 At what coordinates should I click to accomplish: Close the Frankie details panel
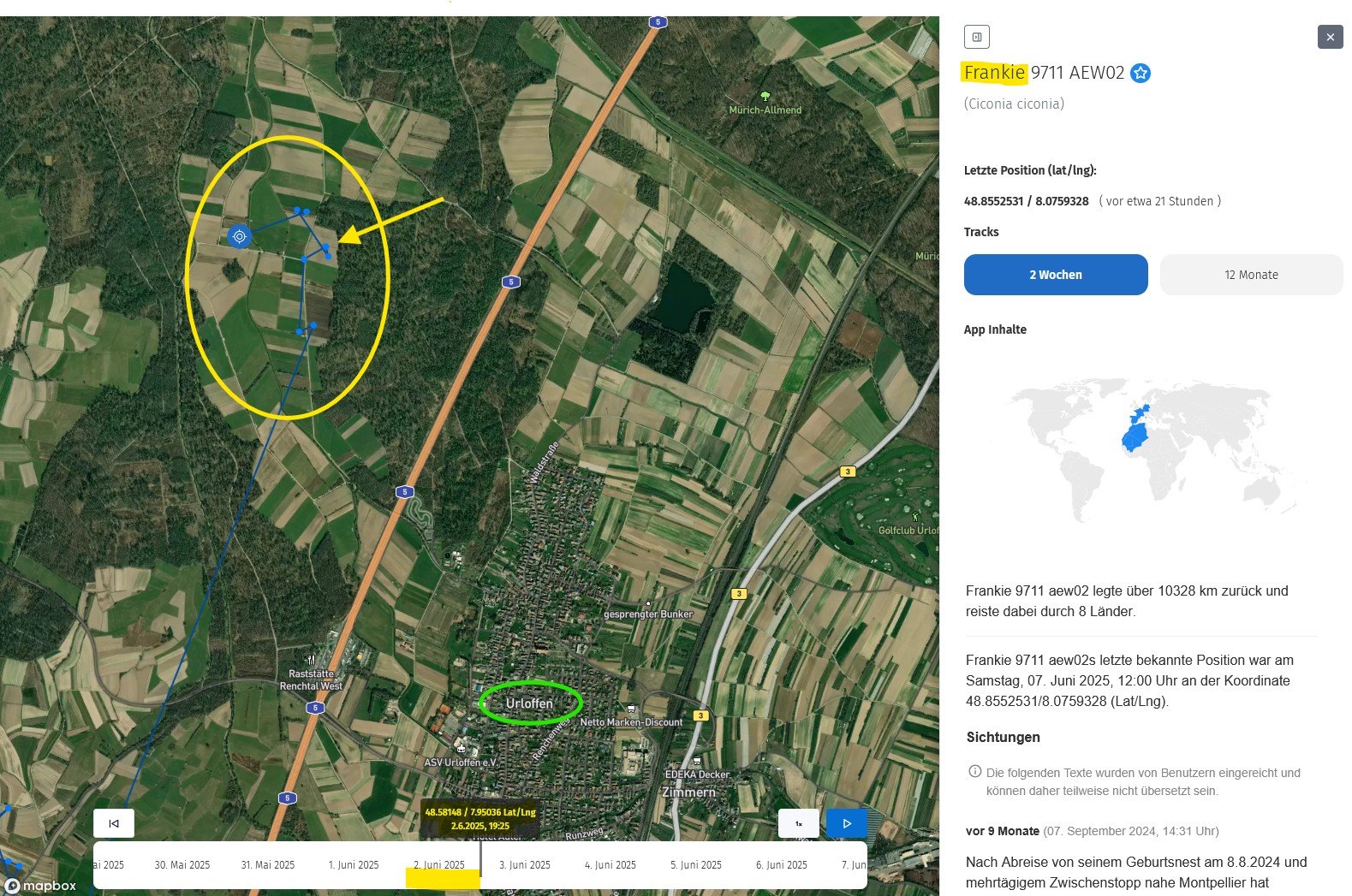1329,37
